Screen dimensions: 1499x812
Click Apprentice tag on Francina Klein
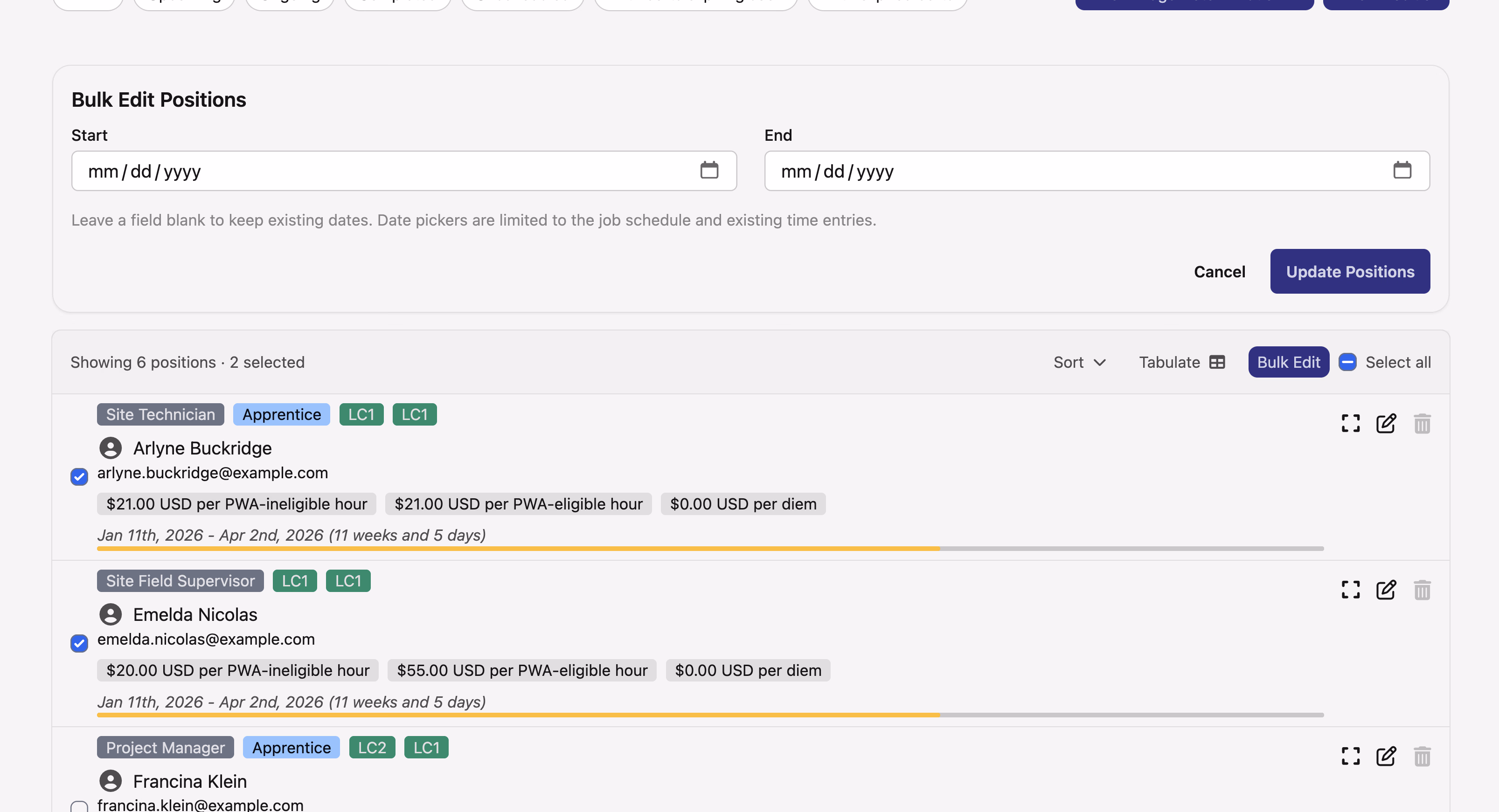[291, 747]
